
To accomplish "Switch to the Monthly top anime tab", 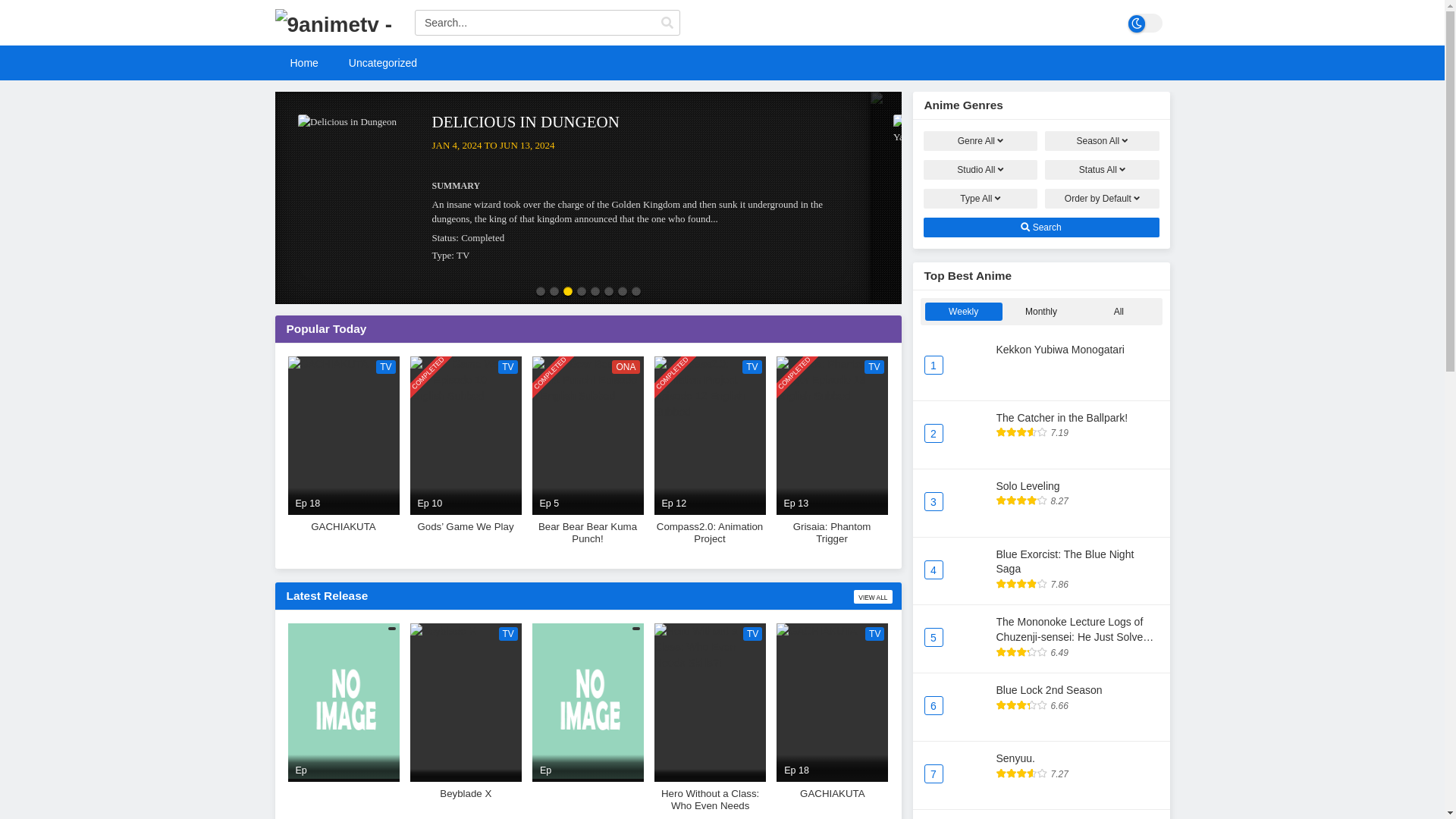I will tap(1040, 312).
